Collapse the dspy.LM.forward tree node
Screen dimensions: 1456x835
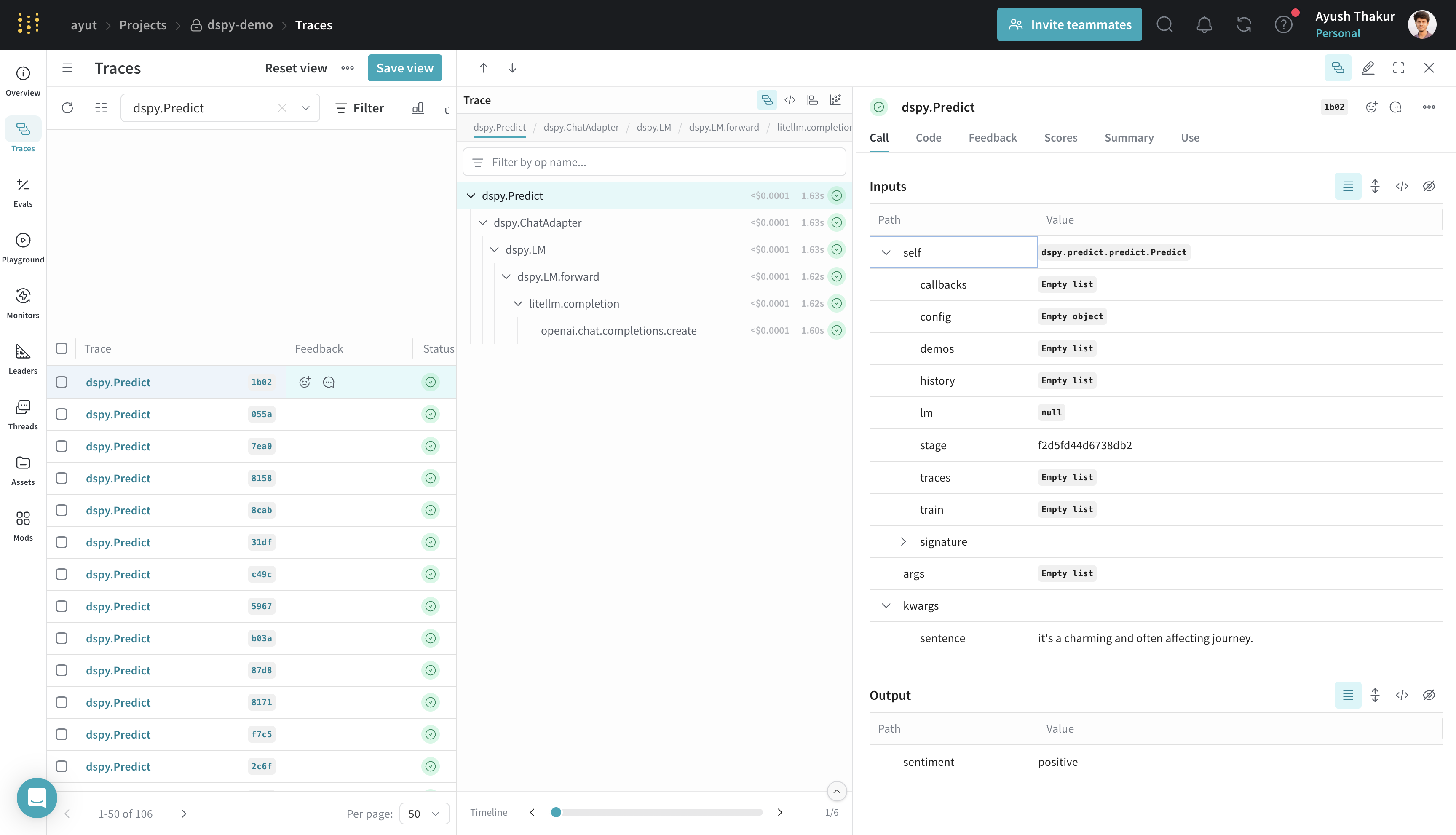(x=506, y=276)
